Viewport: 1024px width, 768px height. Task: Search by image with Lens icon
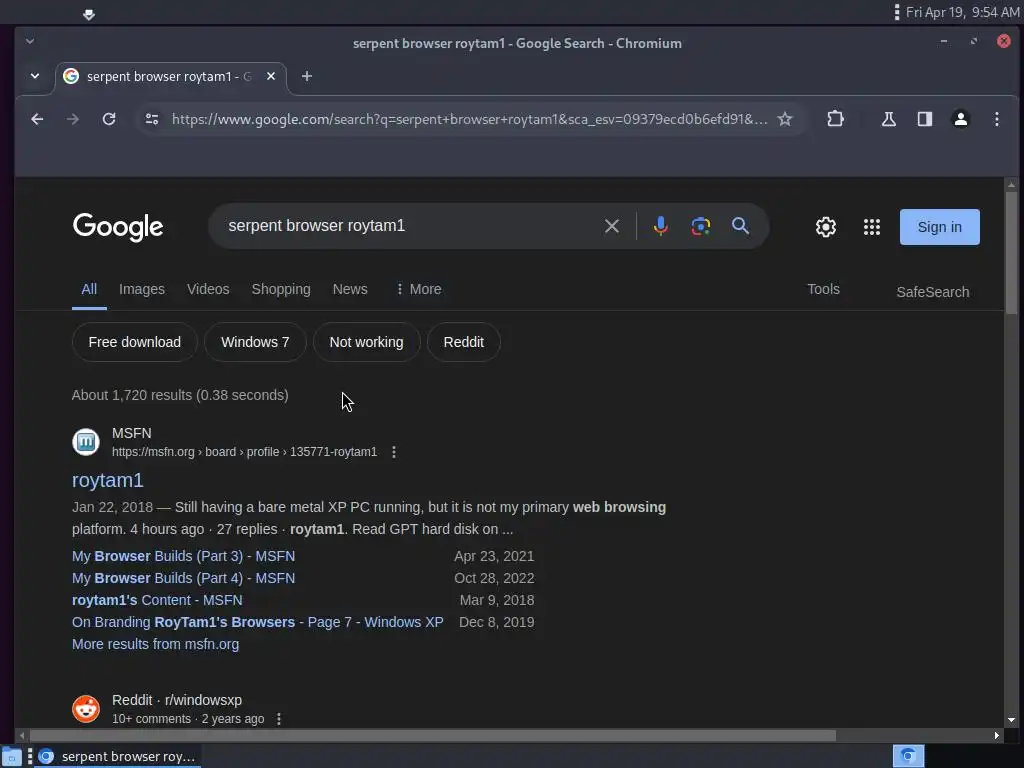(x=701, y=226)
